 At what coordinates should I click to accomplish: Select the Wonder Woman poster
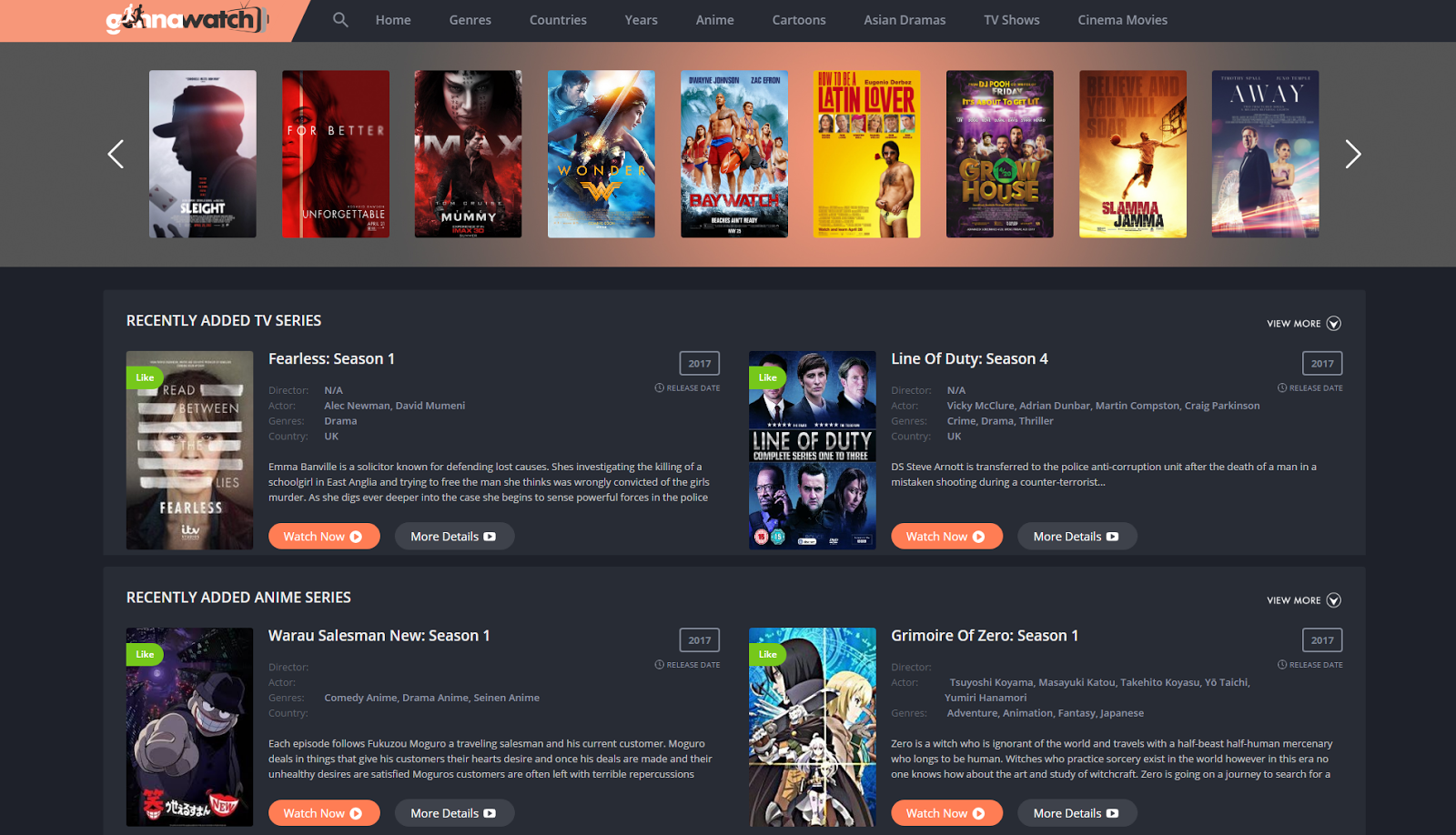[x=602, y=154]
